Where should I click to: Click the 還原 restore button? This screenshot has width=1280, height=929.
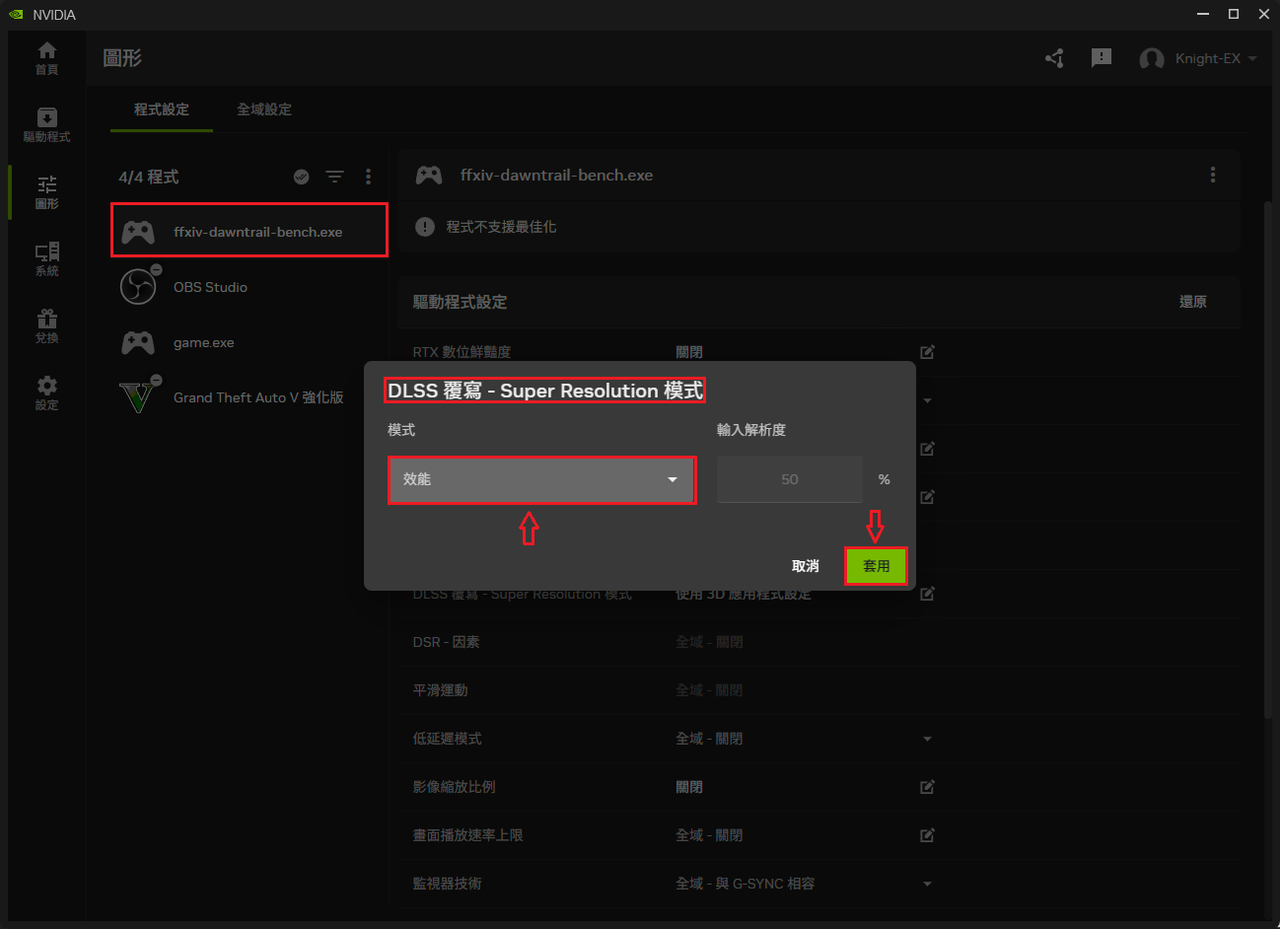(x=1193, y=302)
